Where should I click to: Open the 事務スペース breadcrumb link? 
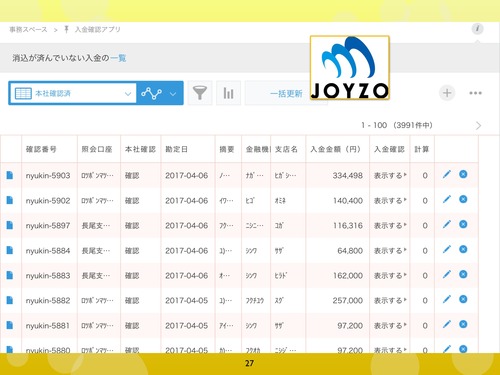click(28, 30)
